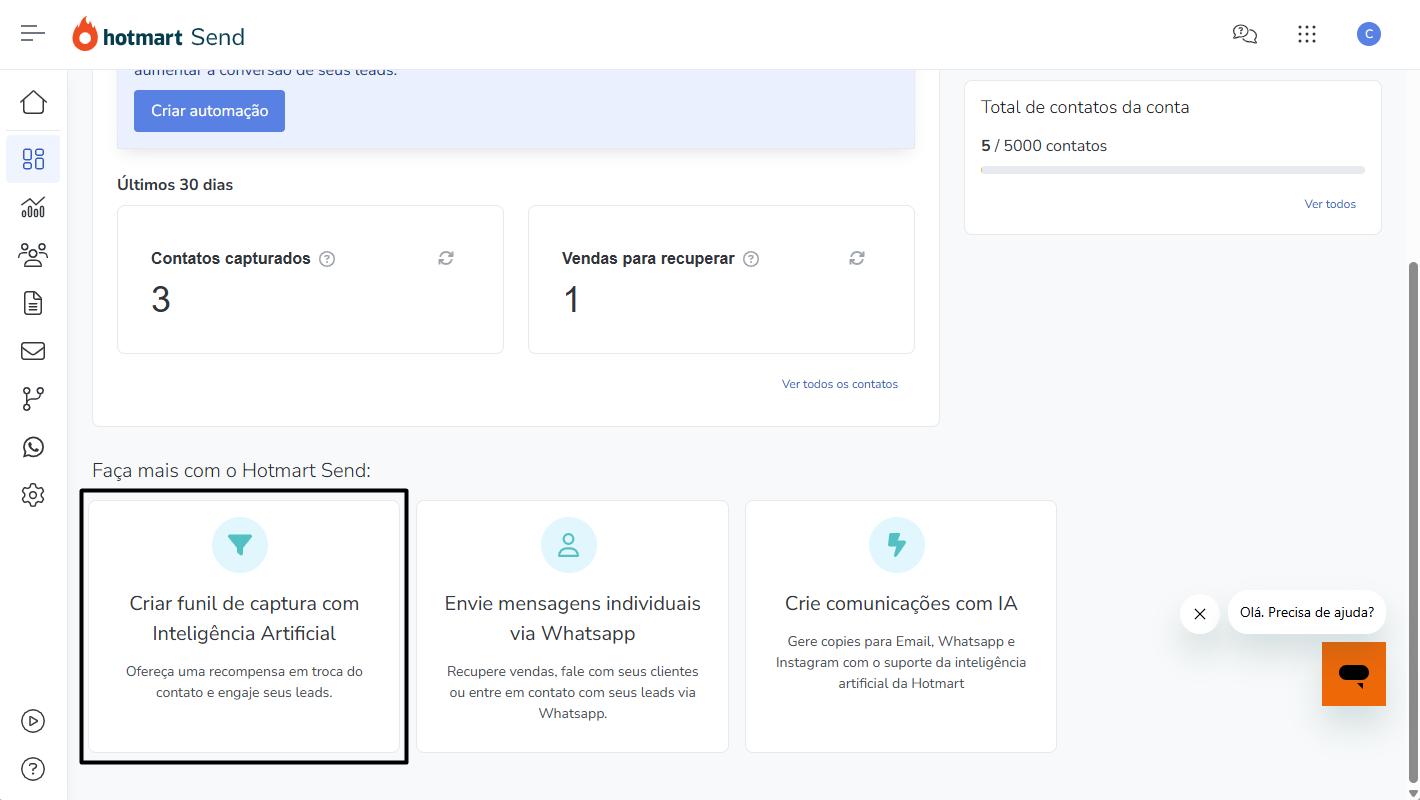Select the dashboard grid sidebar icon
The image size is (1420, 800).
[33, 159]
